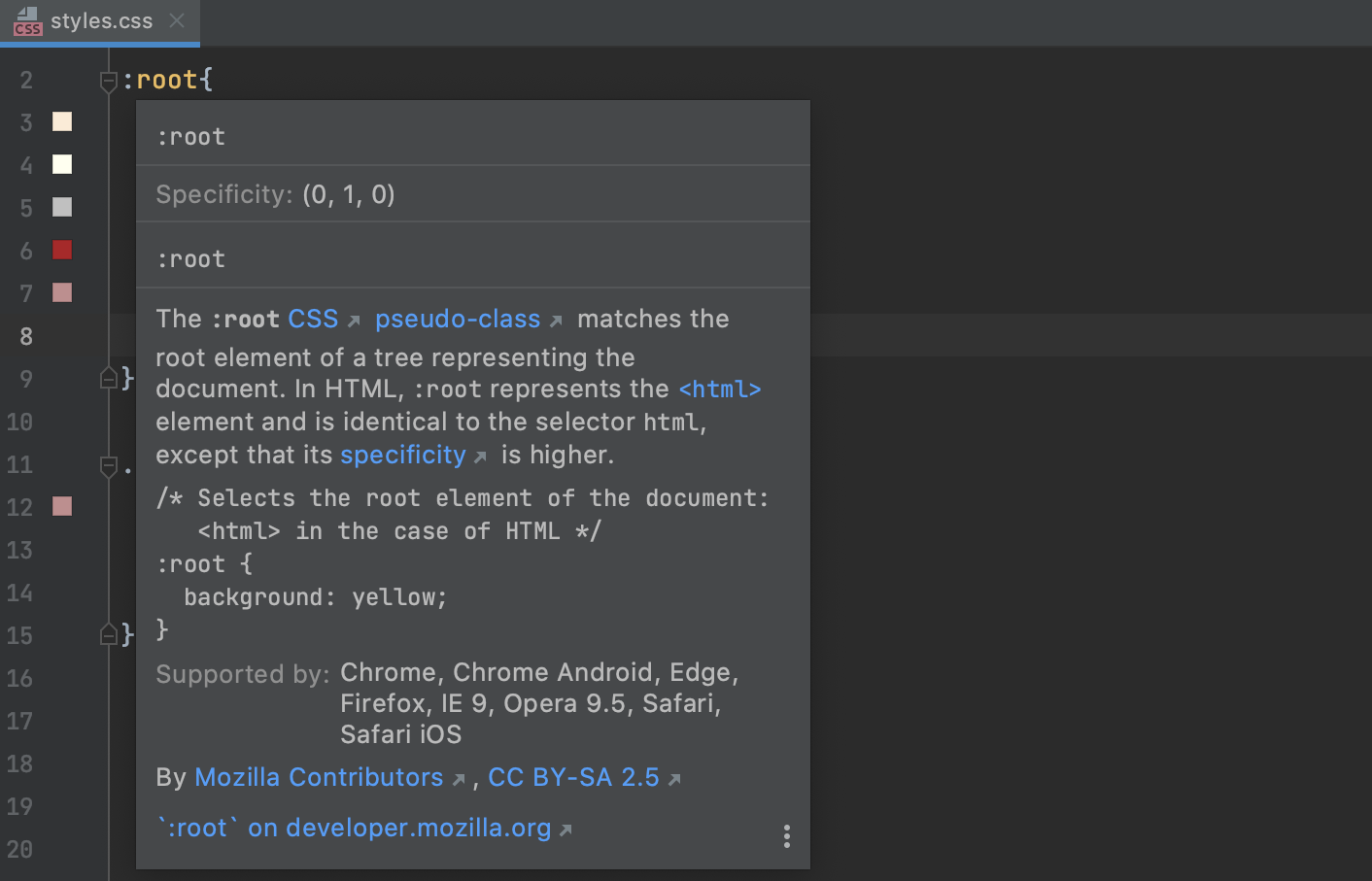Follow the "<html>" element link
Image resolution: width=1372 pixels, height=881 pixels.
(x=719, y=389)
